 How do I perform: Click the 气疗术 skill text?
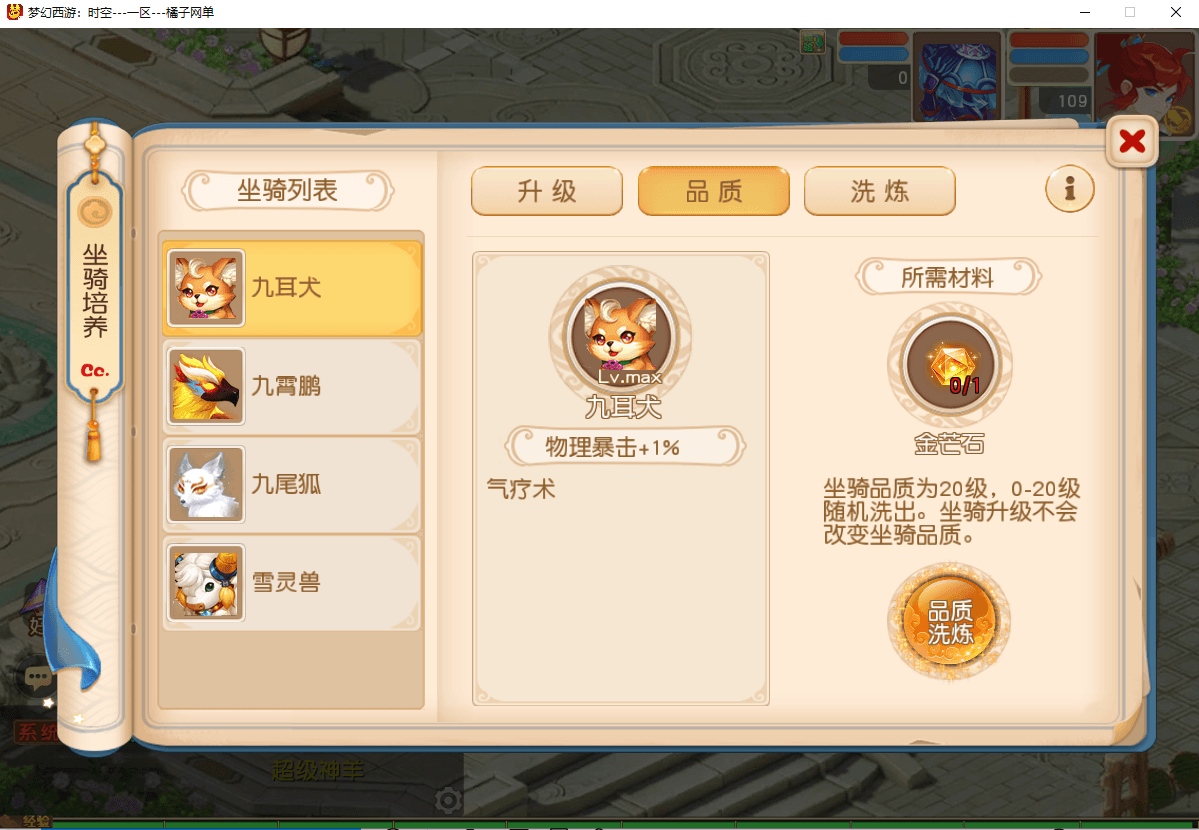(521, 489)
